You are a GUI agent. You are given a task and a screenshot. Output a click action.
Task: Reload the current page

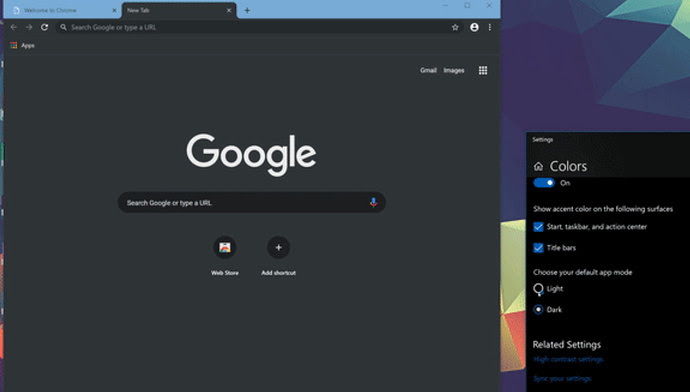tap(44, 27)
